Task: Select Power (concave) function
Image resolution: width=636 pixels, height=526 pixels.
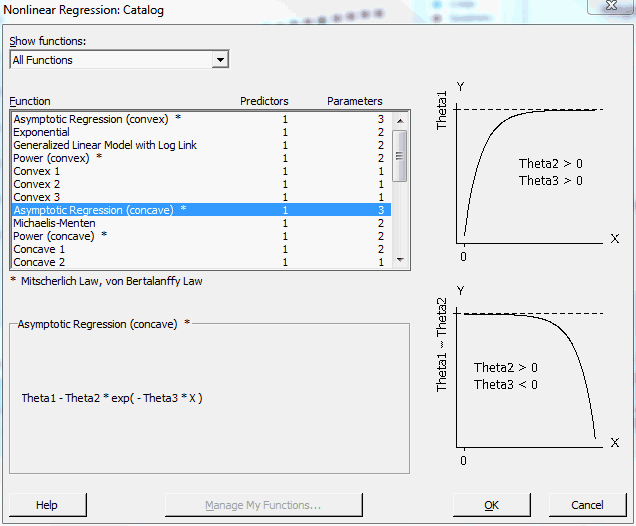Action: click(60, 236)
